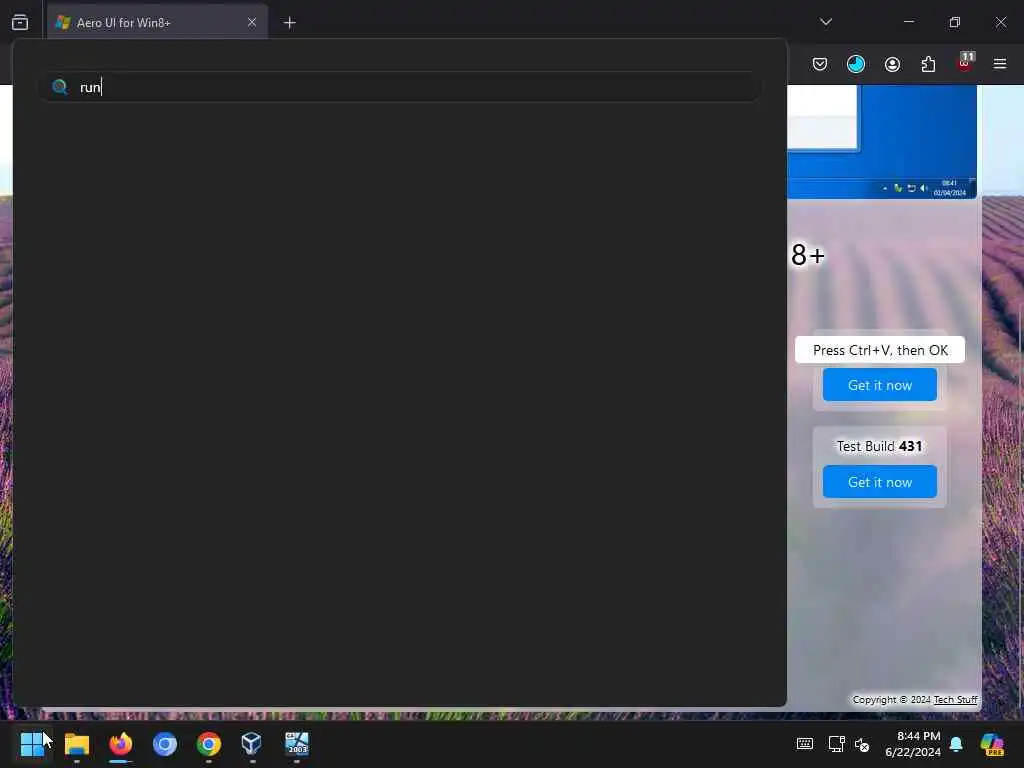Open the Extensions puzzle icon
The image size is (1024, 768).
coord(928,64)
